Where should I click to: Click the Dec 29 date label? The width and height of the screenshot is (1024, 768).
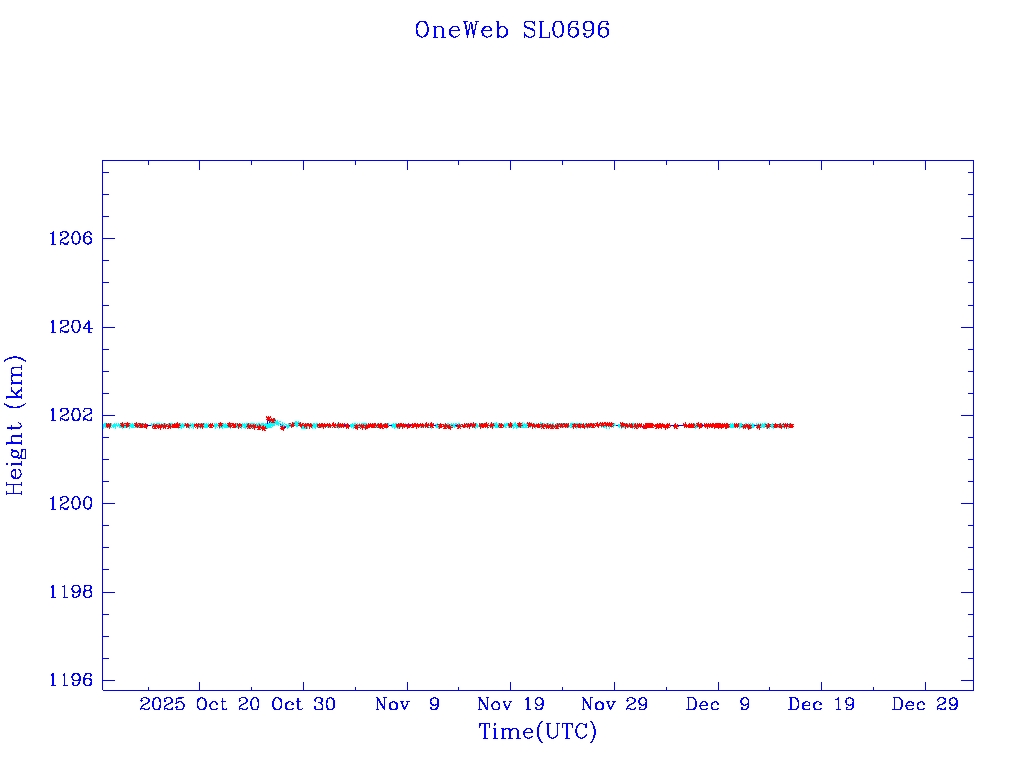coord(925,704)
